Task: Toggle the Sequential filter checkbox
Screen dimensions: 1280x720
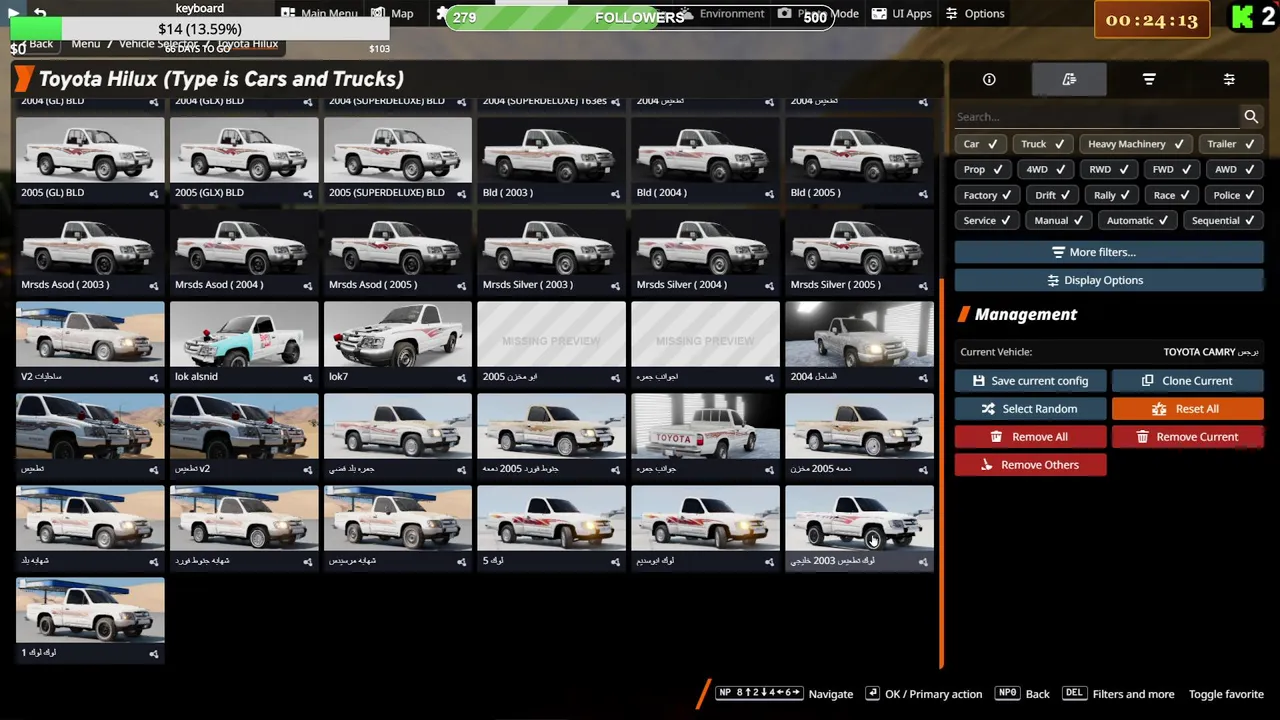Action: [1223, 221]
